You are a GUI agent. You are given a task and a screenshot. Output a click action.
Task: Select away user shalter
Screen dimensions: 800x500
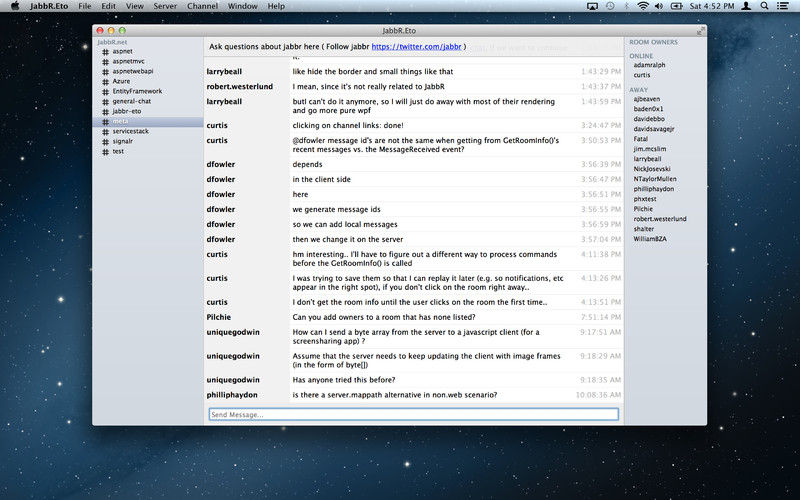tap(643, 229)
